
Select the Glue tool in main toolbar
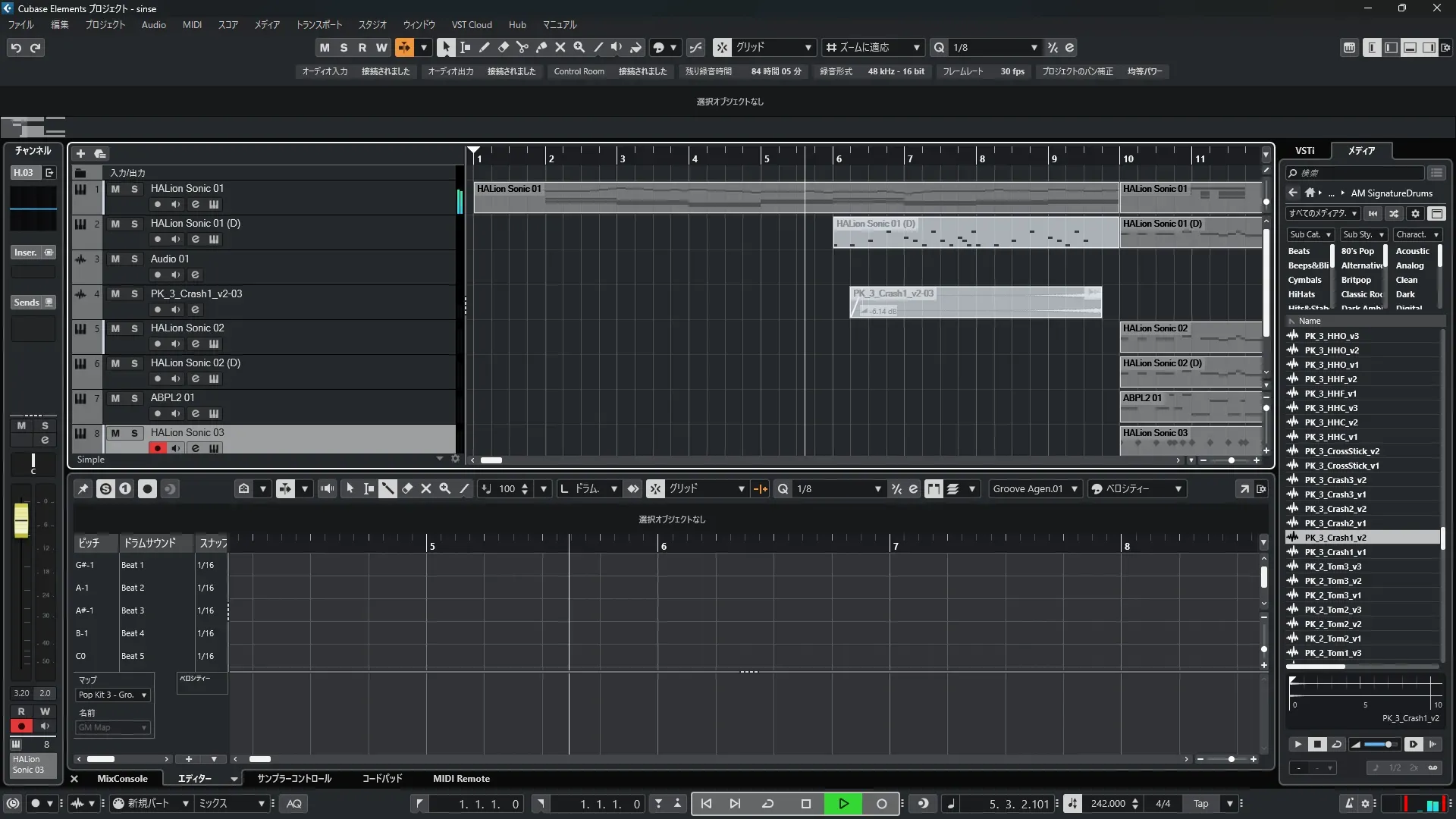coord(541,47)
